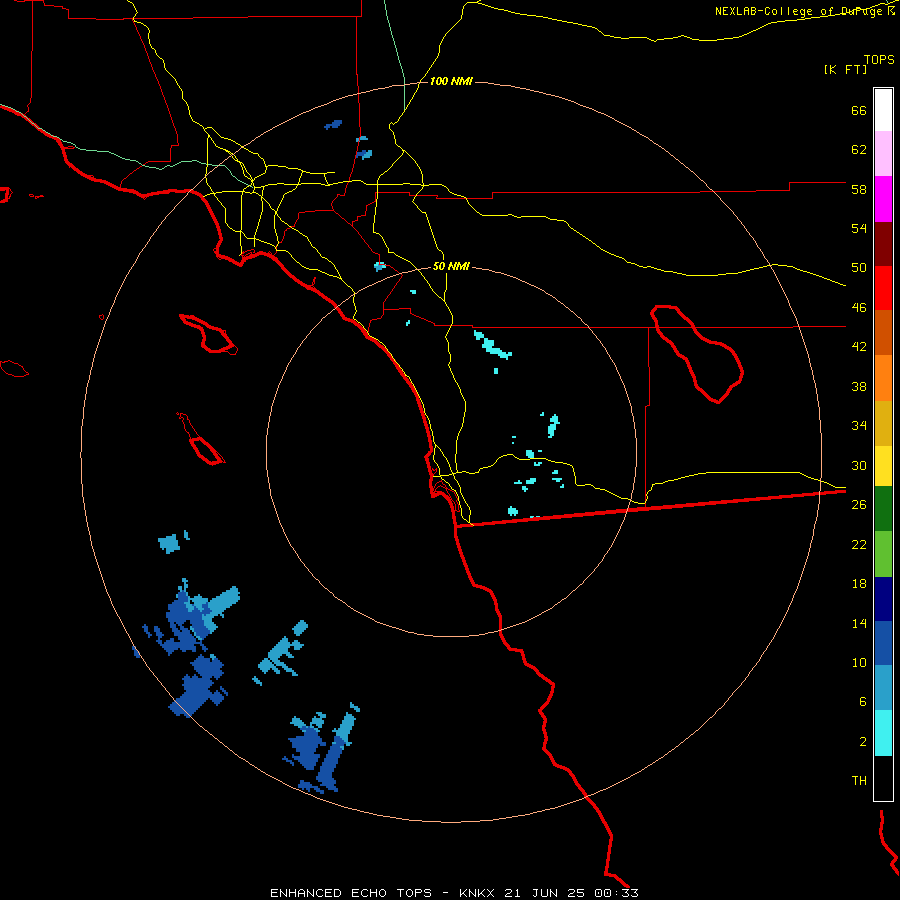Click the '34' legend value label
This screenshot has width=900, height=900.
(x=859, y=426)
